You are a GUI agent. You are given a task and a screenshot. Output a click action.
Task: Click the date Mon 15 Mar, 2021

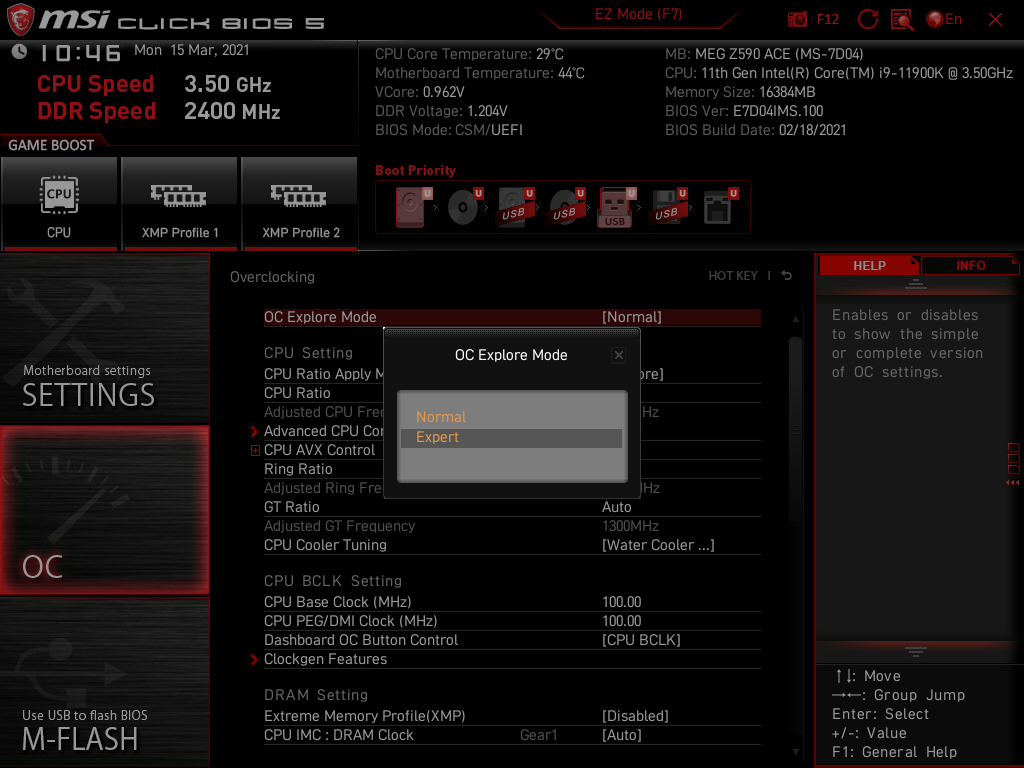pos(191,50)
